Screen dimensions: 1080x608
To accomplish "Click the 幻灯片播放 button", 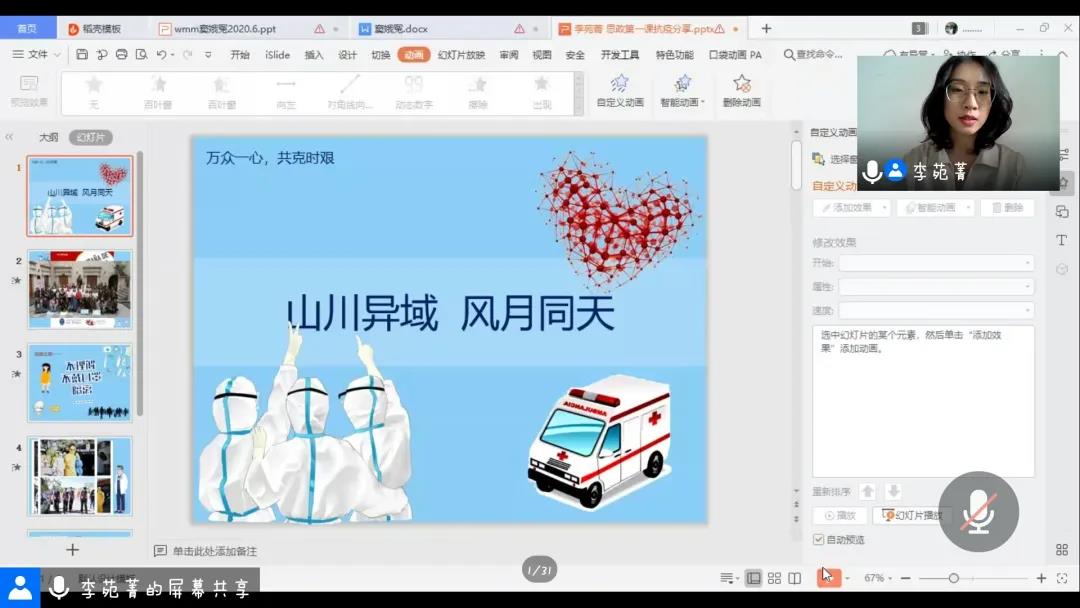I will pyautogui.click(x=911, y=515).
